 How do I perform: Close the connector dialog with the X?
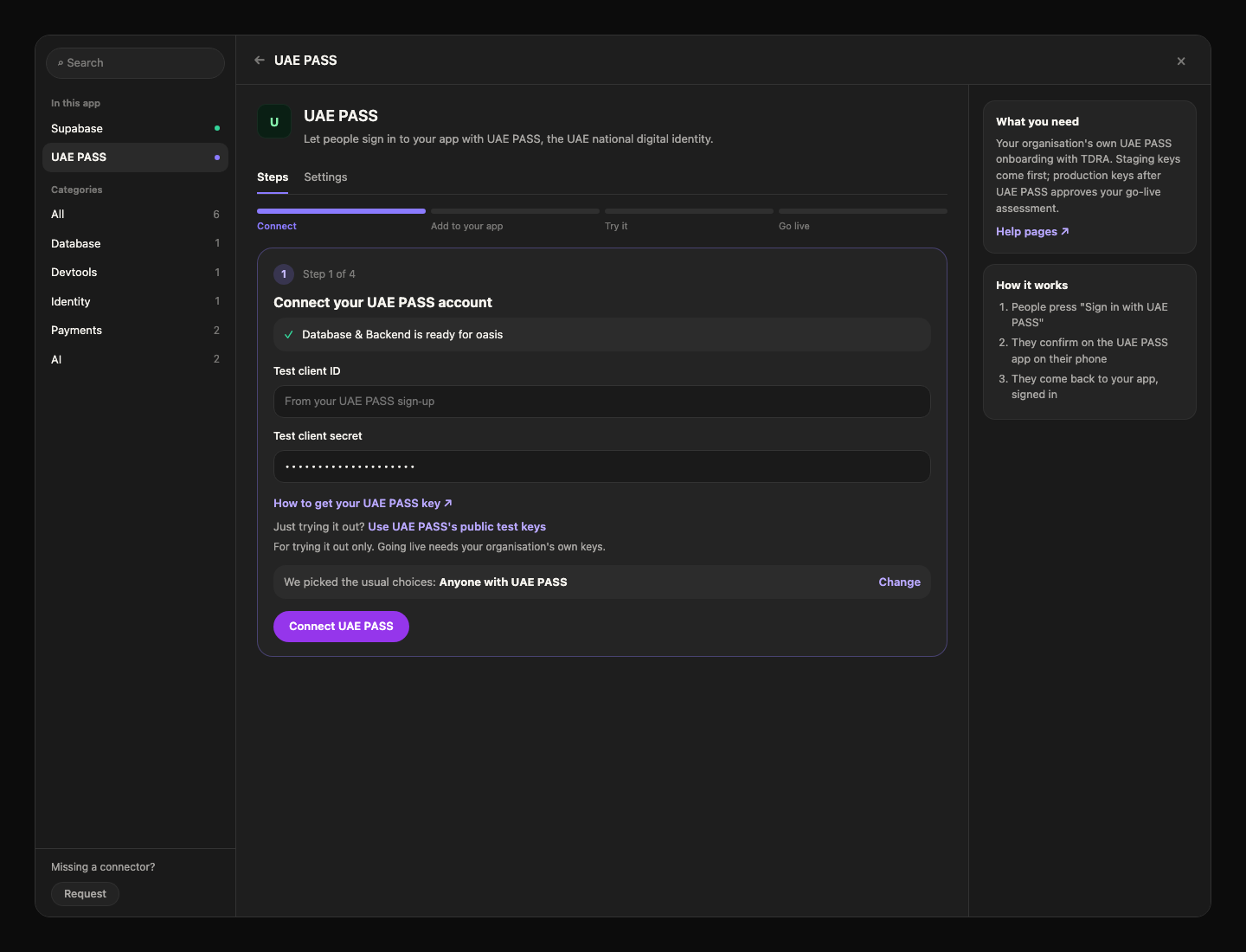[x=1181, y=61]
